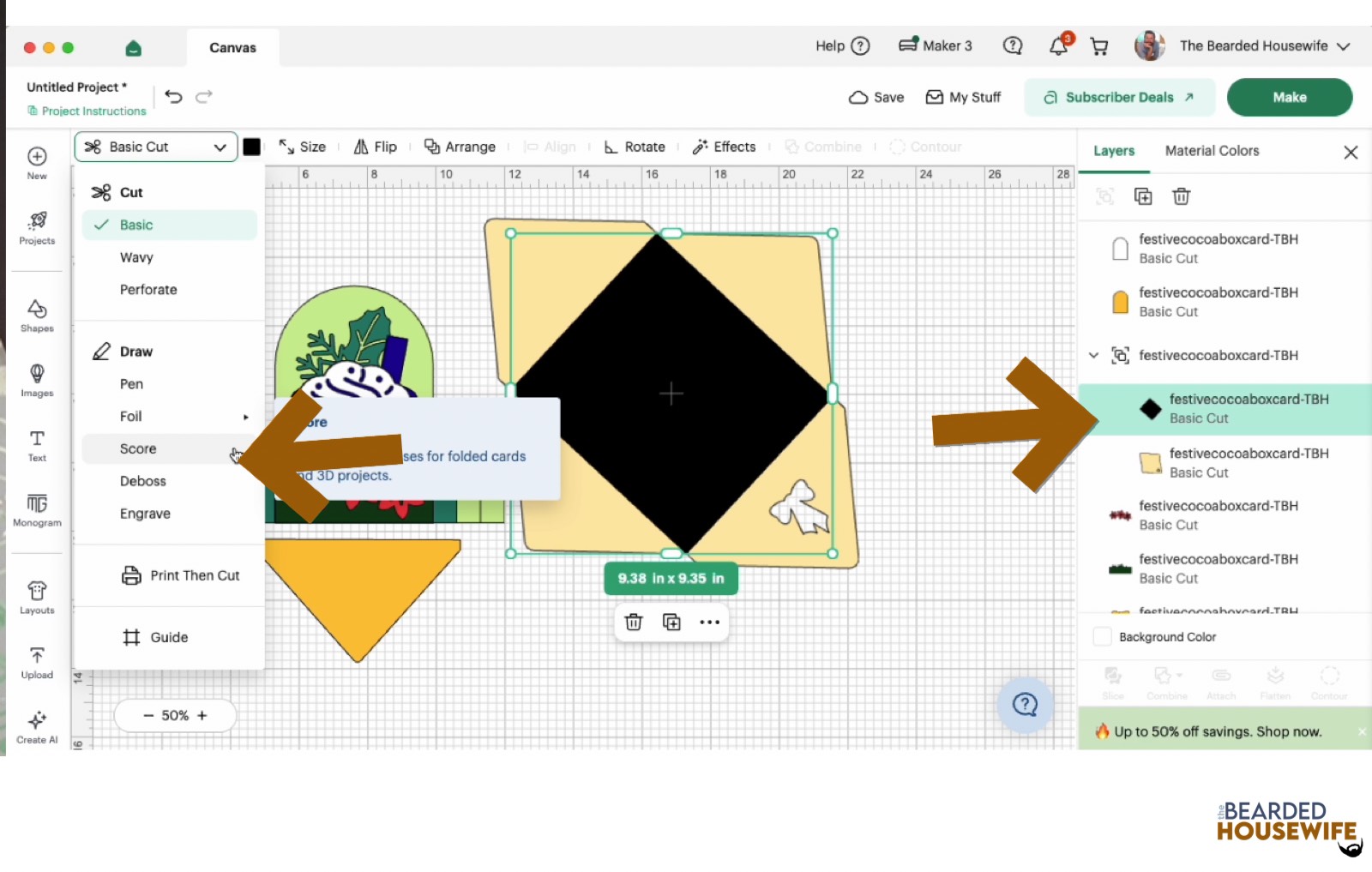Select the black diamond layer row

click(1225, 408)
